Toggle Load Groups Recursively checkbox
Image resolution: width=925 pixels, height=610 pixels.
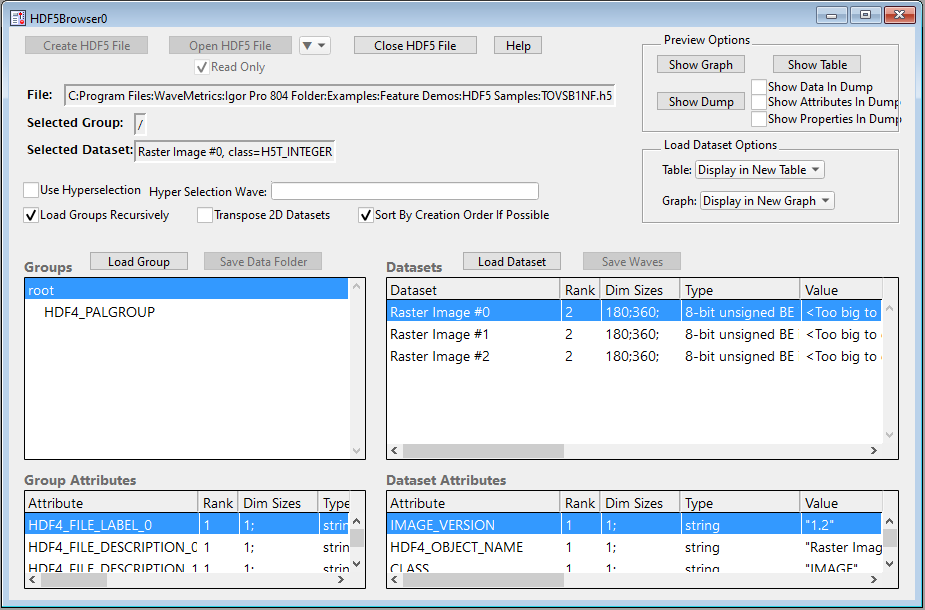click(x=31, y=215)
